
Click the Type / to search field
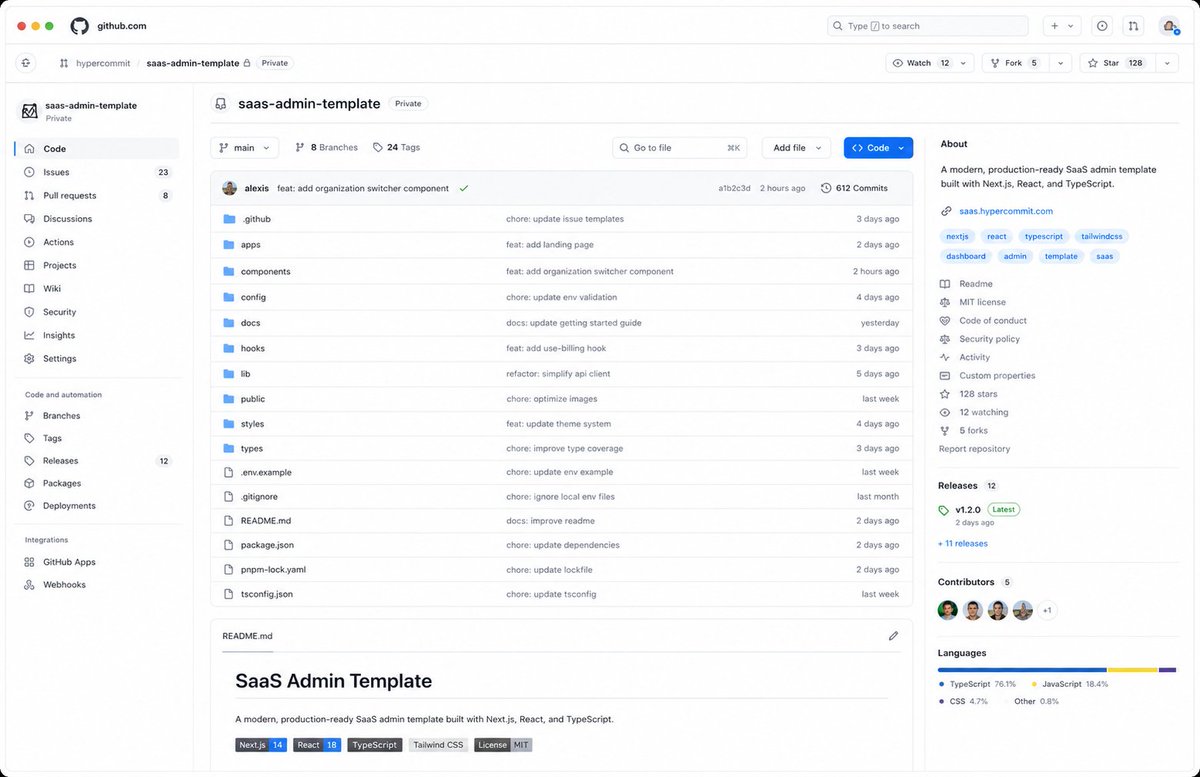(x=927, y=26)
